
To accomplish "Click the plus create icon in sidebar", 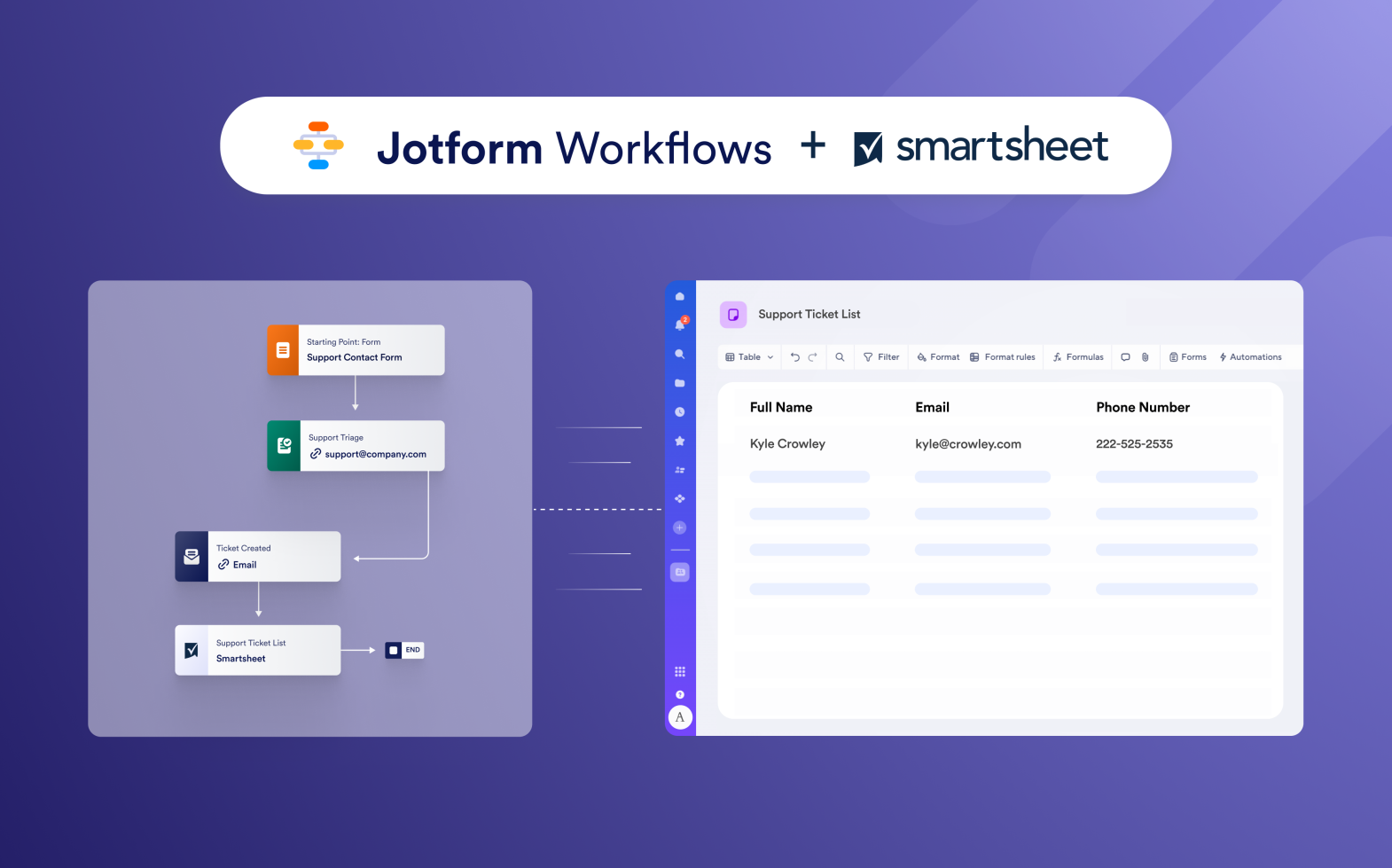I will (680, 528).
